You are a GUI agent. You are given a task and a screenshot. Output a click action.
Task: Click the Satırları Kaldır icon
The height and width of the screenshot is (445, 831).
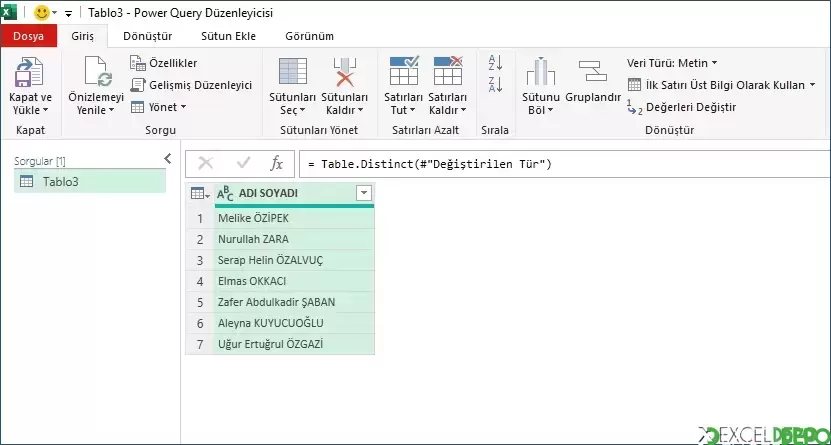coord(448,70)
